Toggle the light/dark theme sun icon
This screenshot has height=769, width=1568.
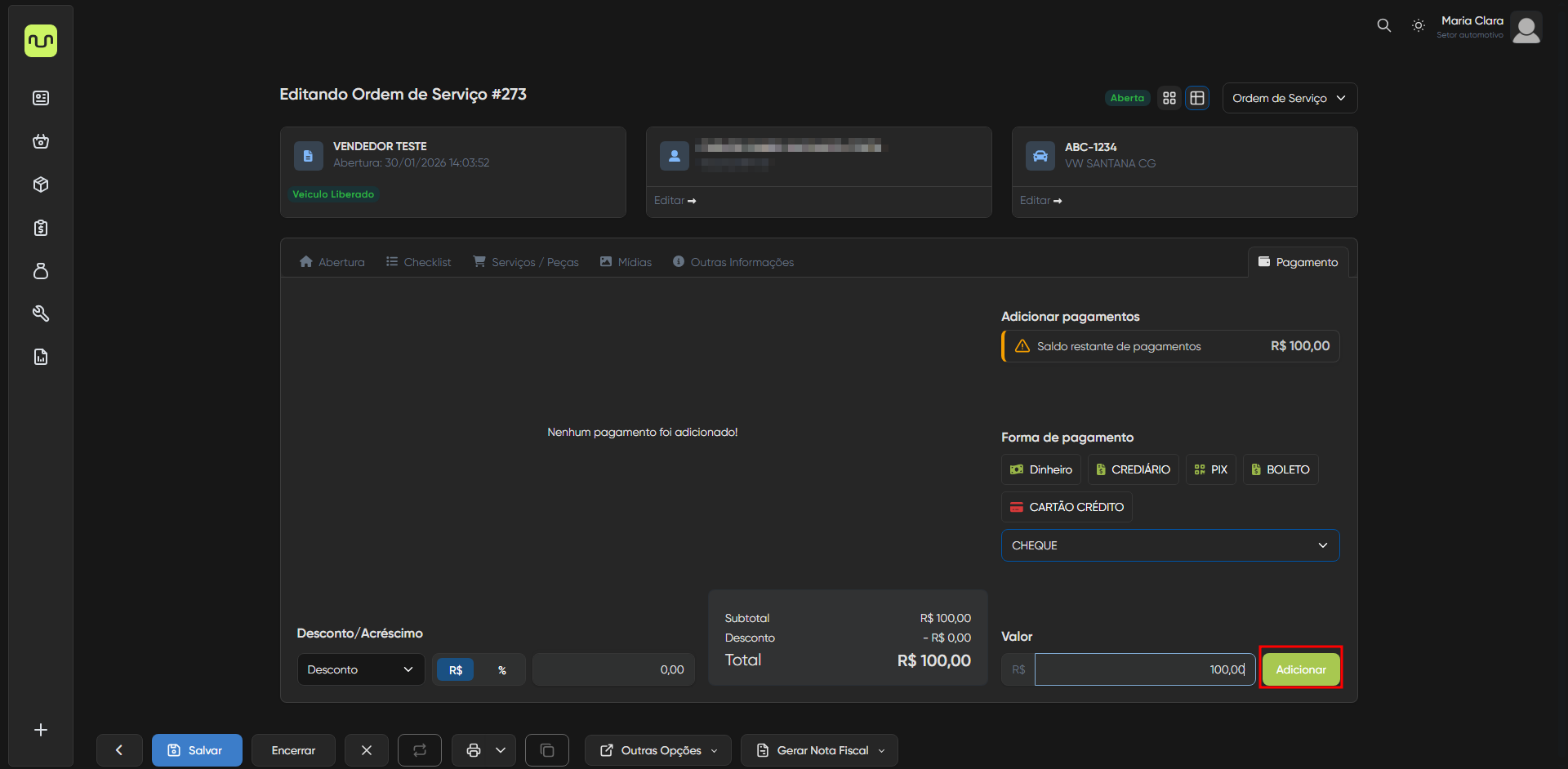click(x=1419, y=25)
